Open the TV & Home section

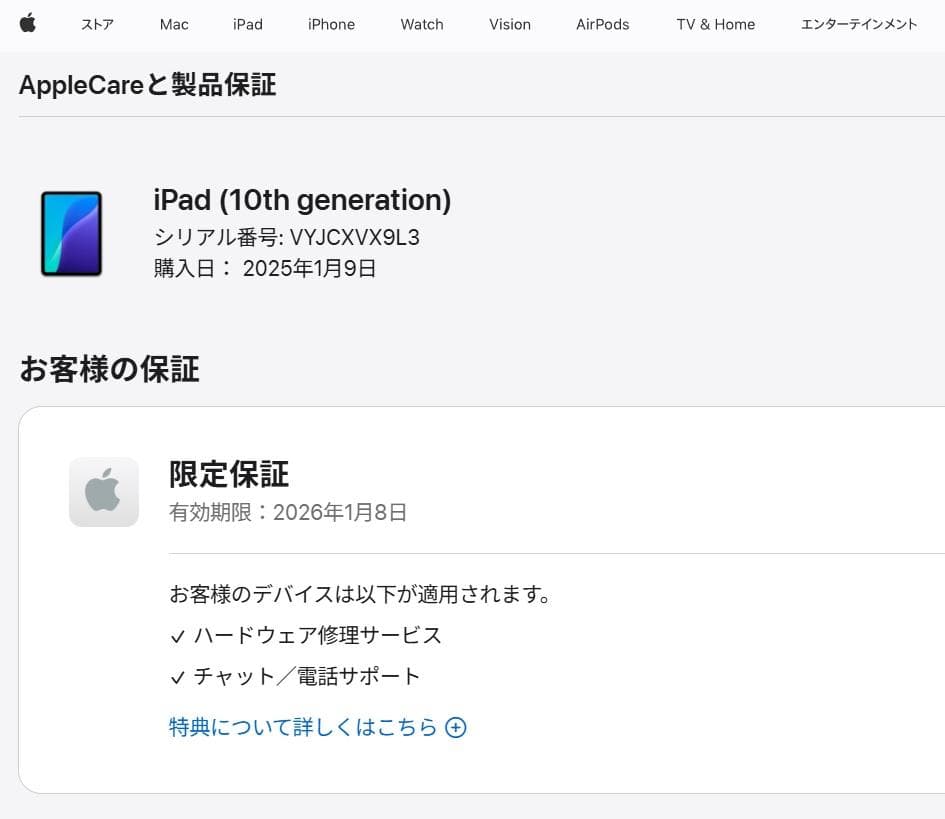coord(715,24)
